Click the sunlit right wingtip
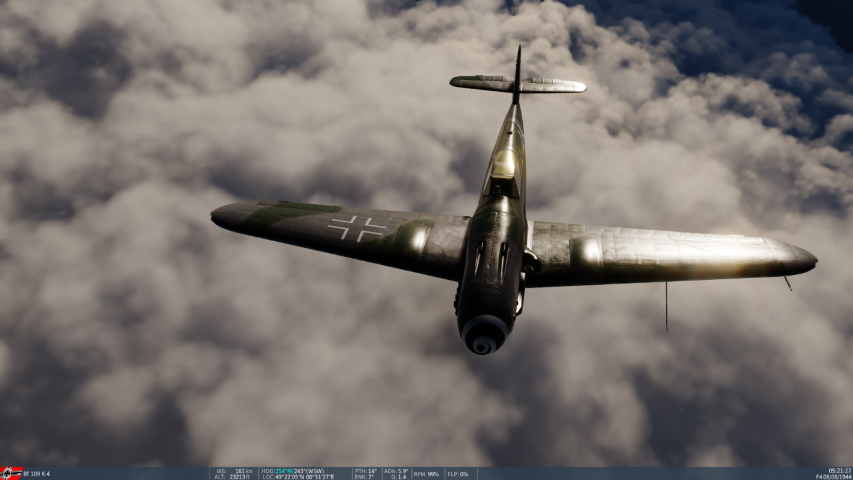Screen dimensions: 853x480 tap(795, 259)
